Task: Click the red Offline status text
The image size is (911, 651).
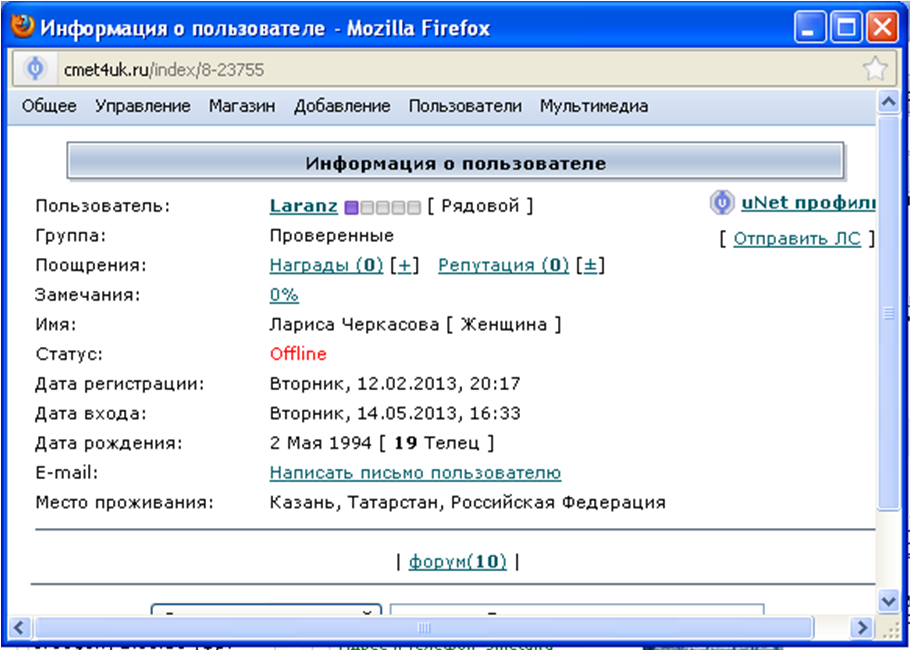Action: pyautogui.click(x=298, y=354)
